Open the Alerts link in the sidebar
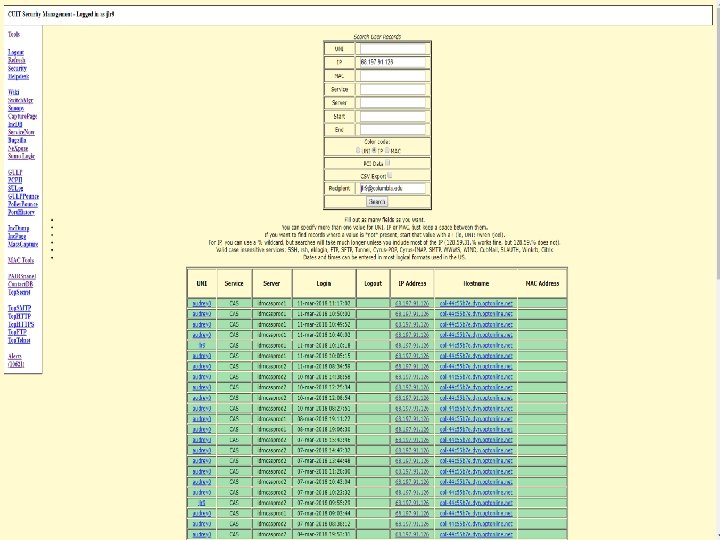 point(15,356)
